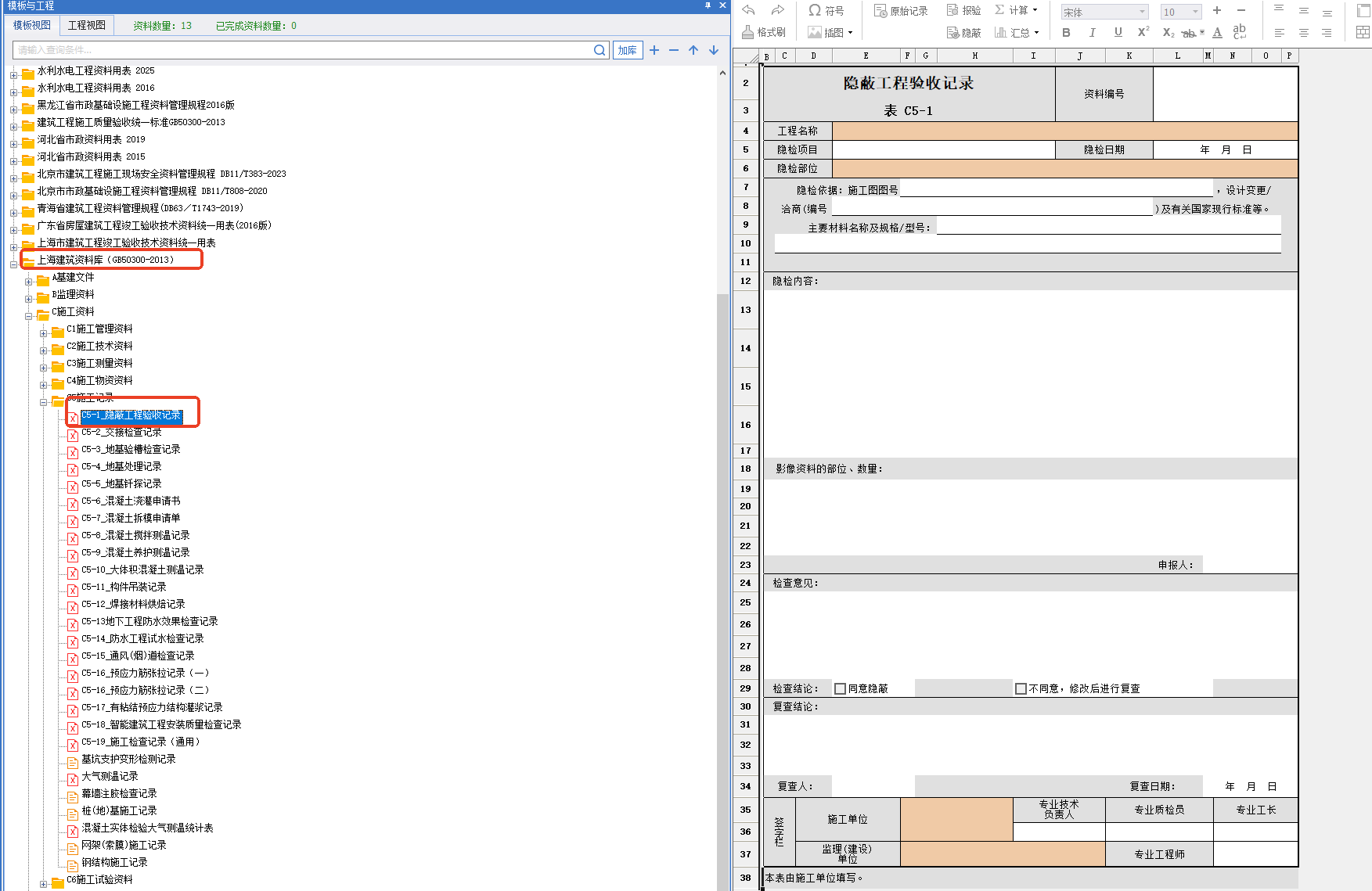This screenshot has height=891, width=1372.
Task: Open C5-2_交接检查记录 in the tree
Action: pyautogui.click(x=121, y=432)
